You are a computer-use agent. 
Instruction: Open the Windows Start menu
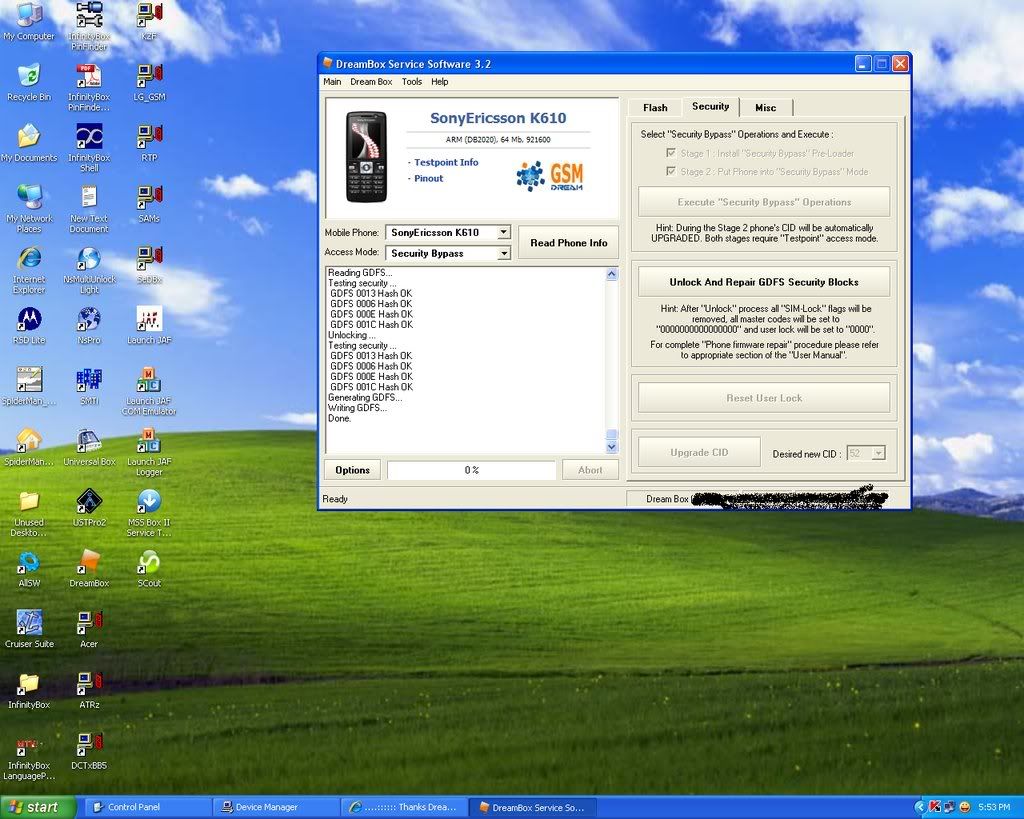(x=37, y=807)
